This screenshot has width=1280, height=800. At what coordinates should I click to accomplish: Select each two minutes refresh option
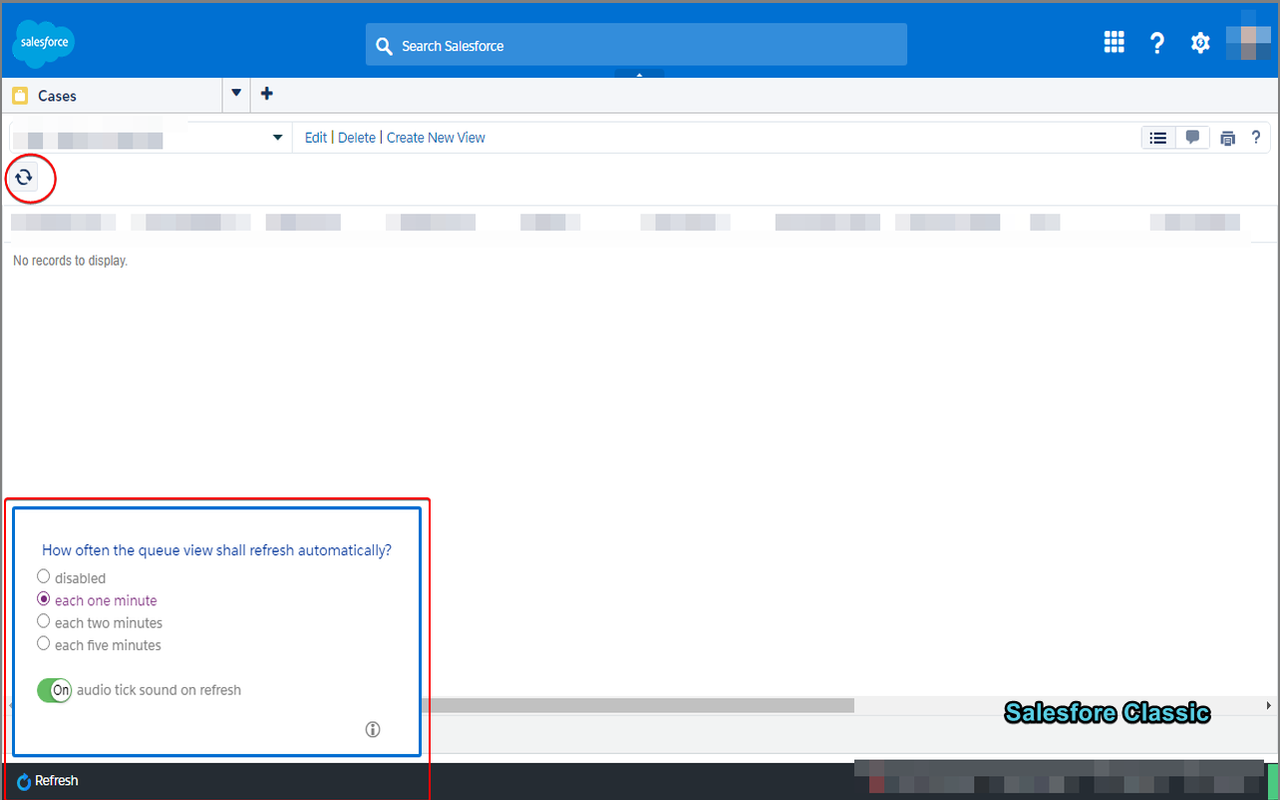point(43,622)
